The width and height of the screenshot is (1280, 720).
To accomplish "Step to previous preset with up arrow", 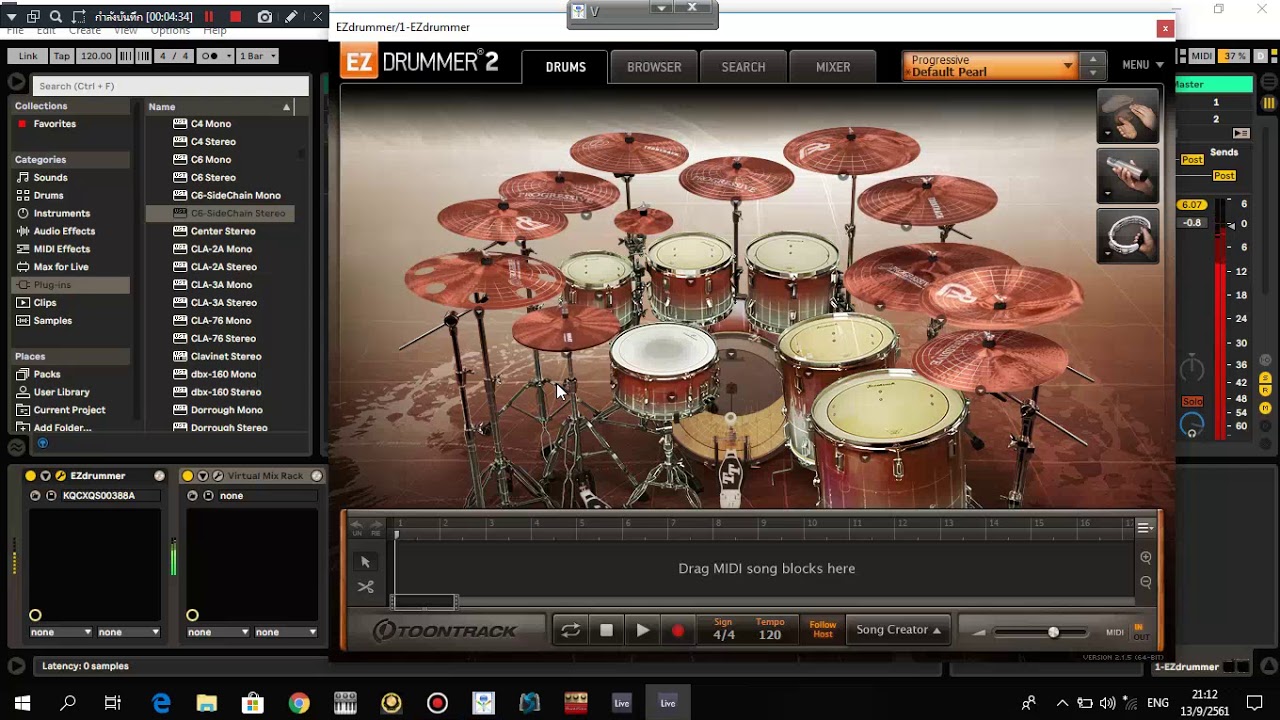I will 1092,59.
